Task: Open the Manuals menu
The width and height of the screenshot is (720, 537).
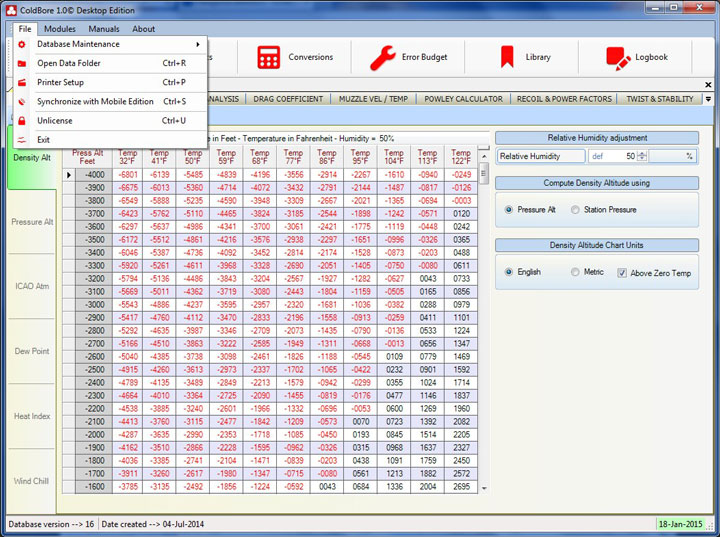Action: pyautogui.click(x=104, y=29)
